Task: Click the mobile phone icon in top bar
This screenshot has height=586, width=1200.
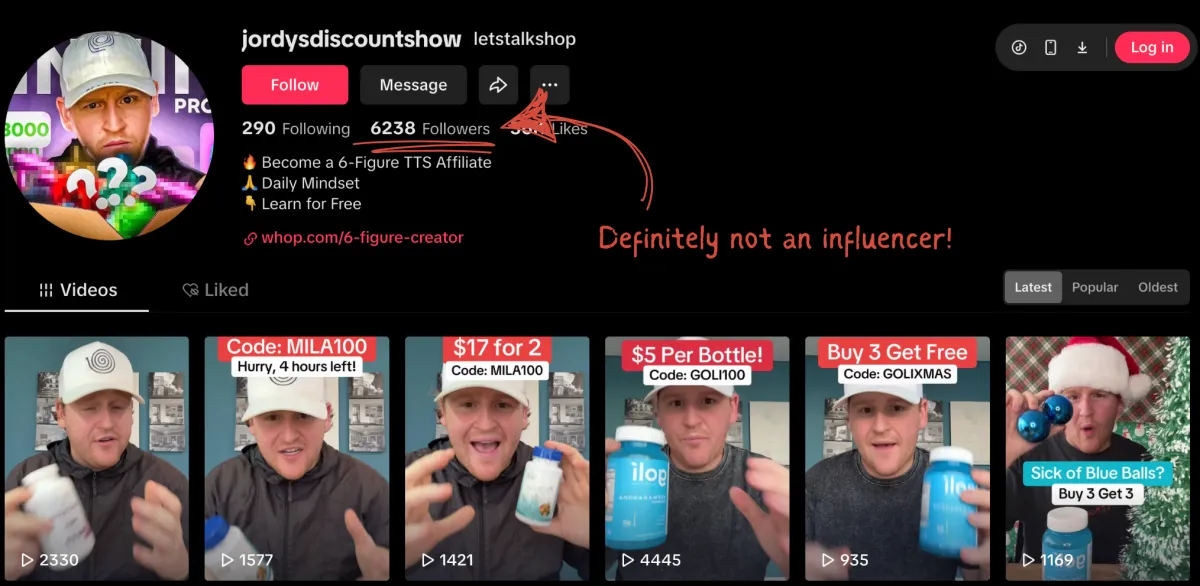Action: (1050, 47)
